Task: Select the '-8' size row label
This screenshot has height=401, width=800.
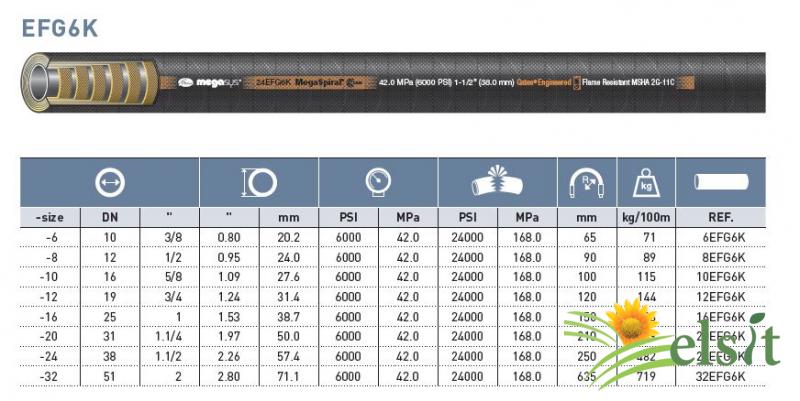Action: click(52, 257)
